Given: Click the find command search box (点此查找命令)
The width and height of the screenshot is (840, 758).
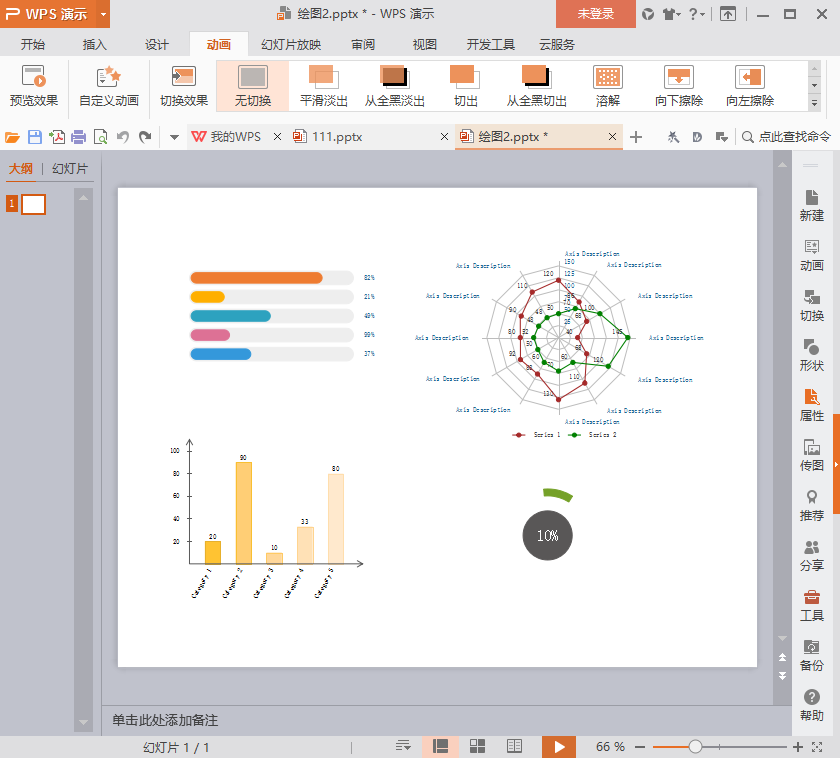Looking at the screenshot, I should click(786, 137).
